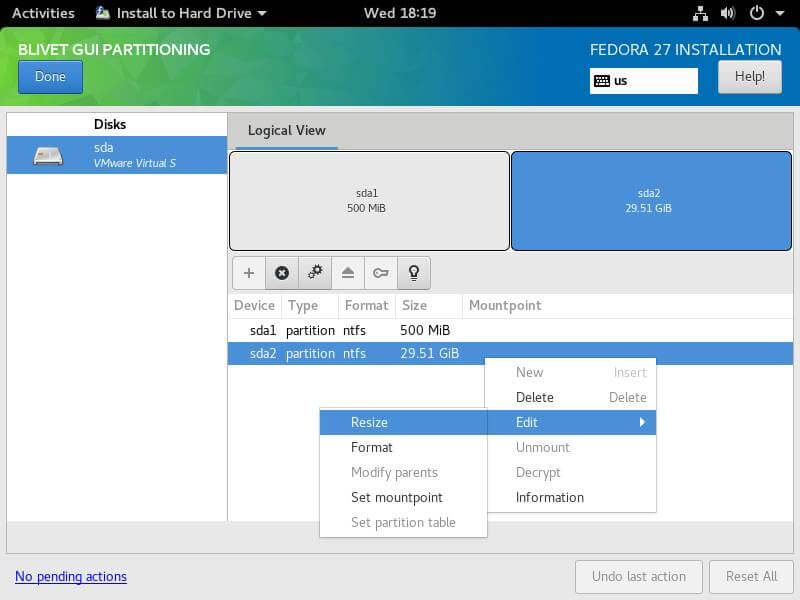Click the Undo last action button
Image resolution: width=800 pixels, height=600 pixels.
639,577
